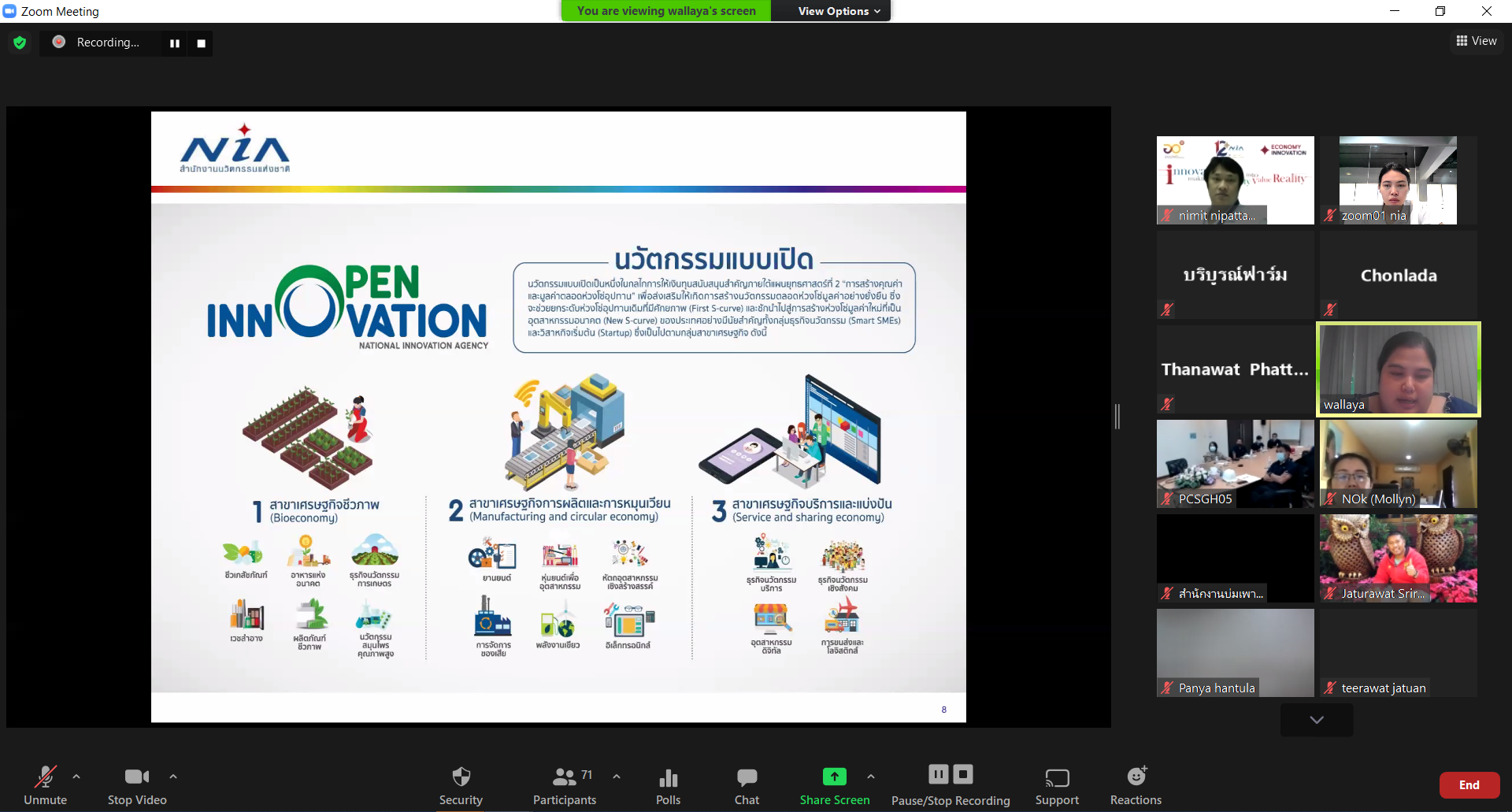Click the Open Innovation logo on the slide
Screen dimensions: 1512x812
pyautogui.click(x=347, y=307)
